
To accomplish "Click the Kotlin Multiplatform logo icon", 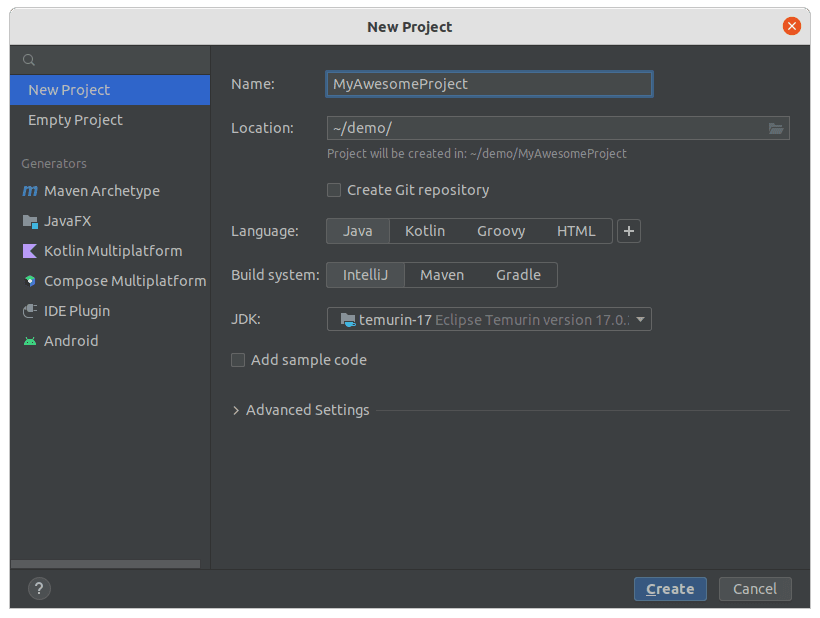I will [x=30, y=251].
